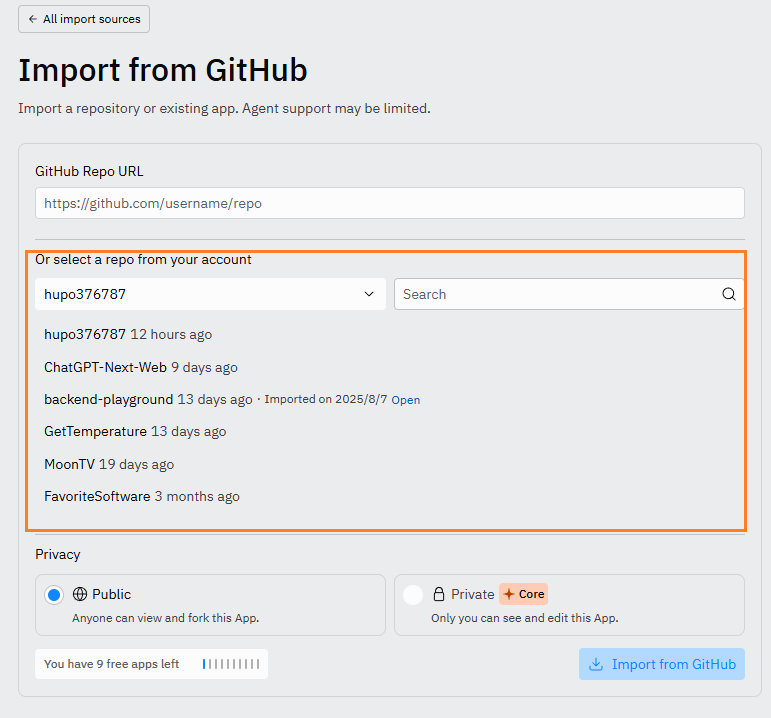
Task: Focus the GitHub Repo URL field
Action: pyautogui.click(x=390, y=203)
